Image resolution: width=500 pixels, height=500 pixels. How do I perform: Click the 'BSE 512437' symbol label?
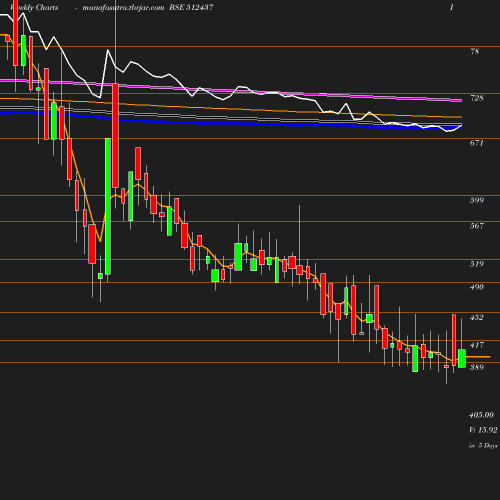[191, 7]
